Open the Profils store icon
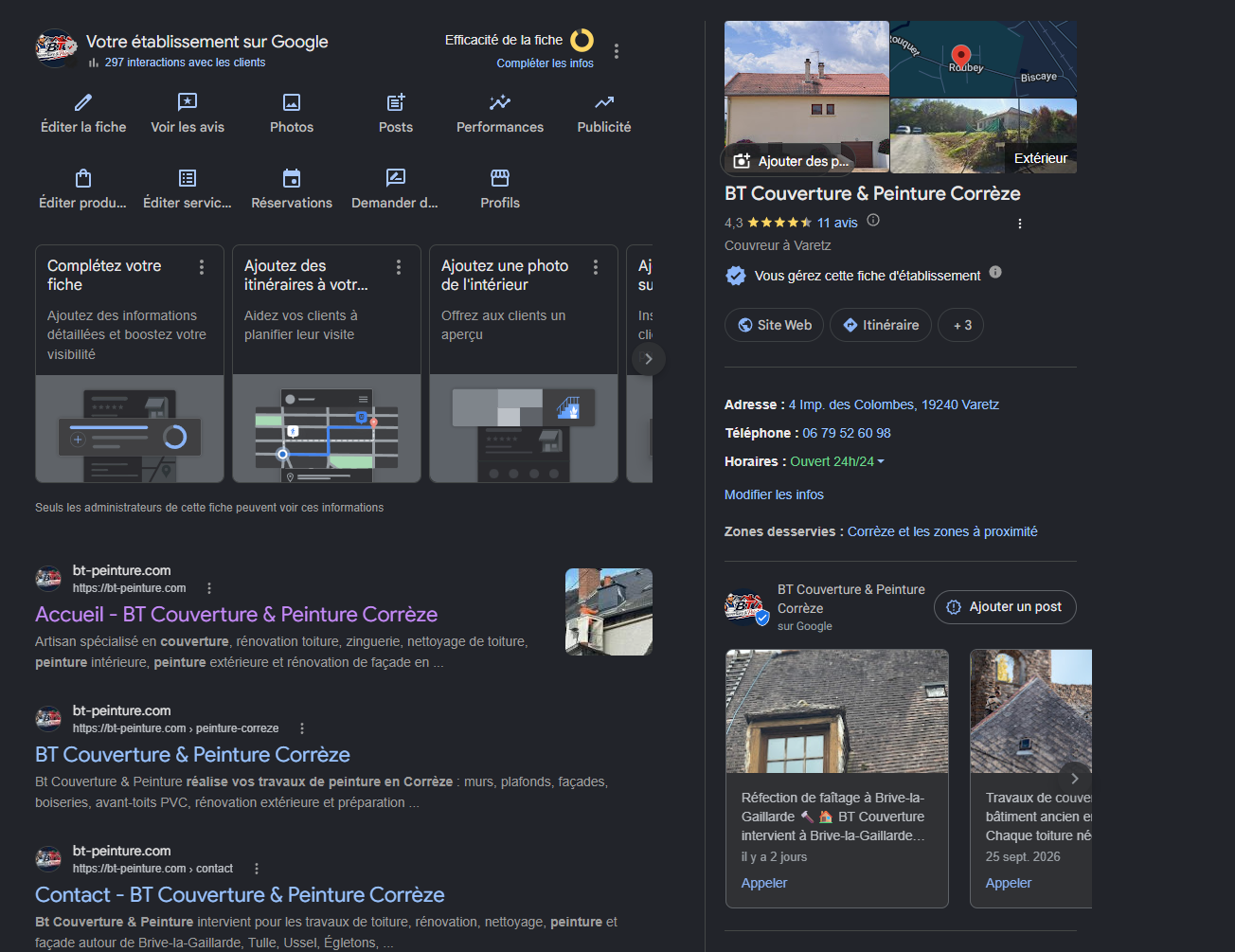Viewport: 1235px width, 952px height. point(500,178)
